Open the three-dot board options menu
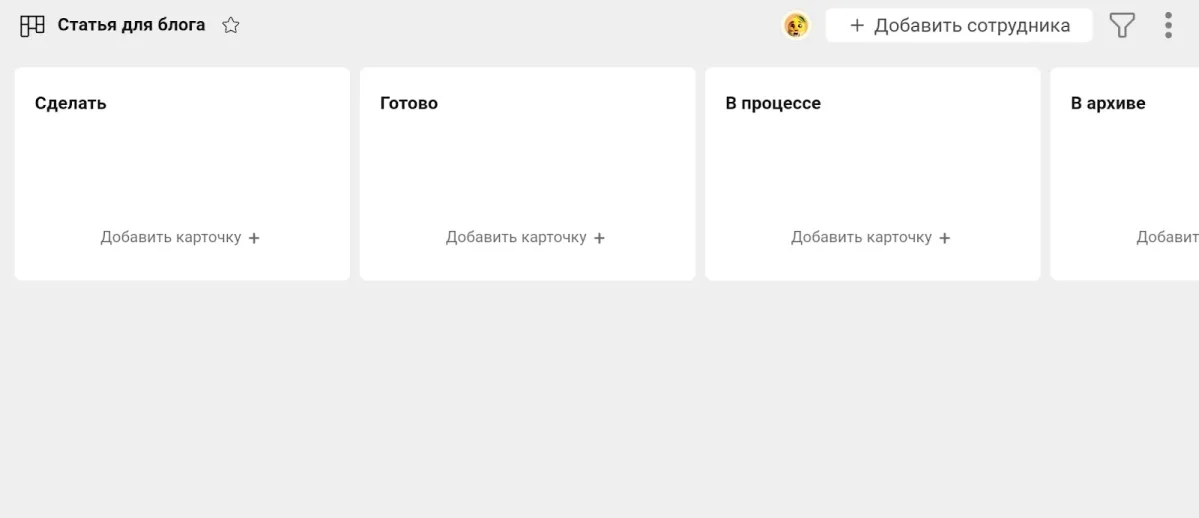 [x=1168, y=26]
